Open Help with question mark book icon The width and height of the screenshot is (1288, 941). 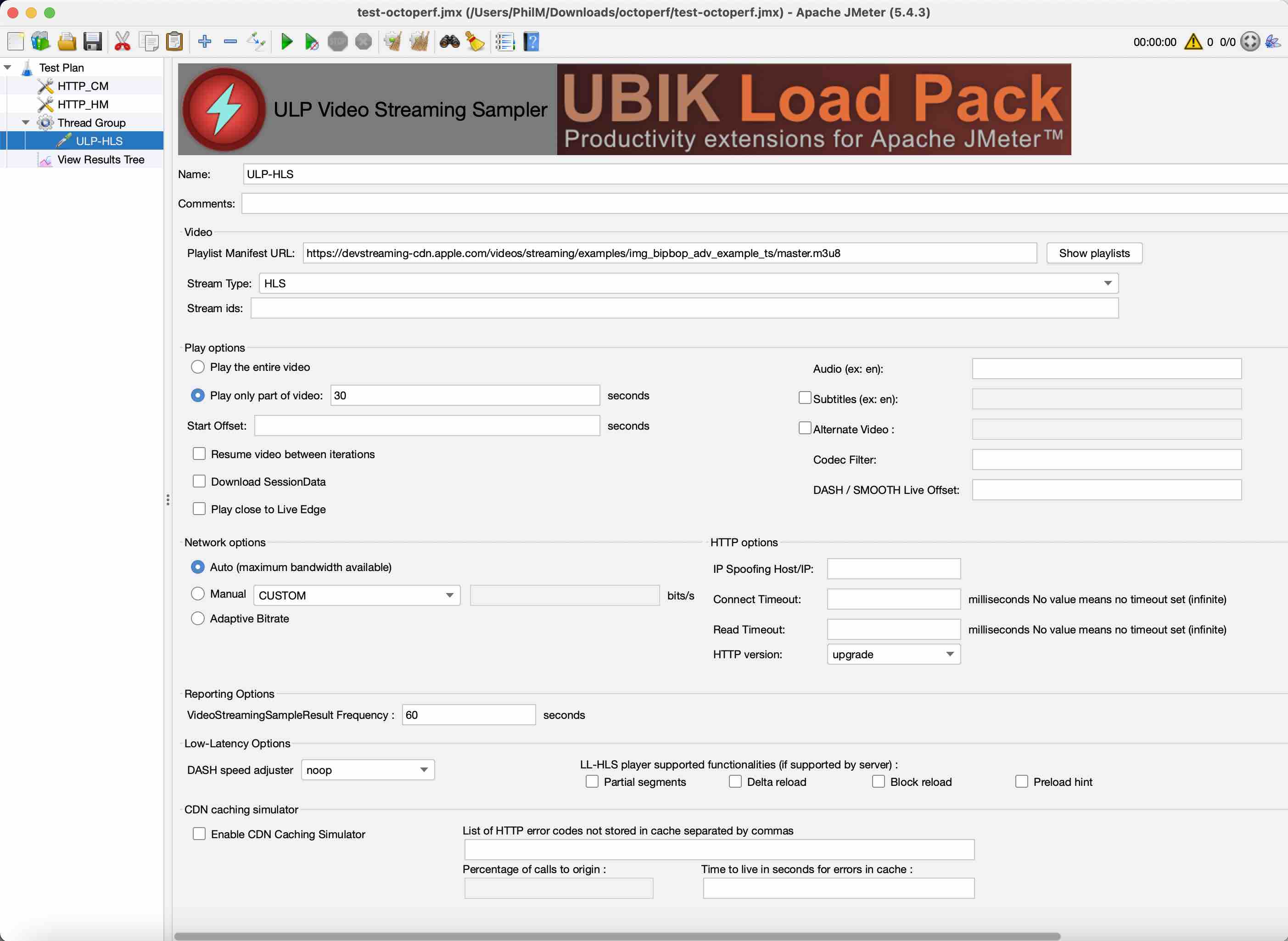click(x=531, y=42)
